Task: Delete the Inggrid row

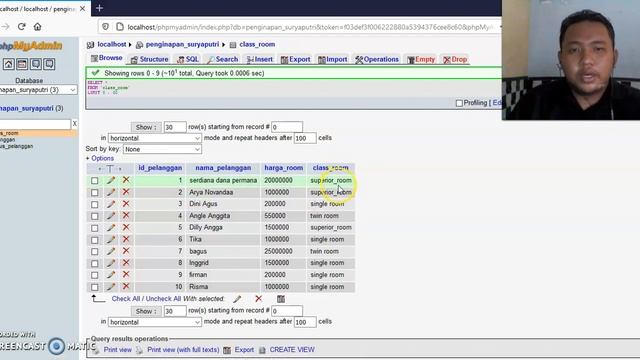Action: click(x=126, y=262)
